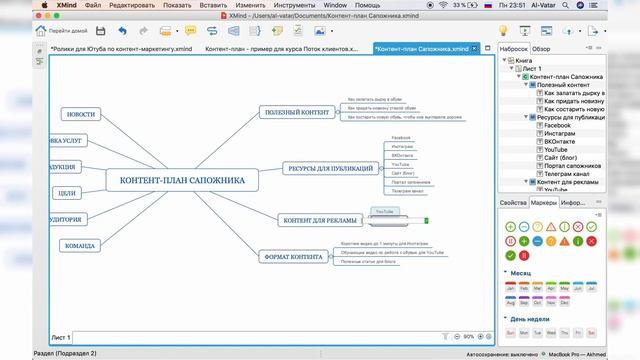The image size is (640, 360).
Task: Open the Вставить menu
Action: (213, 5)
